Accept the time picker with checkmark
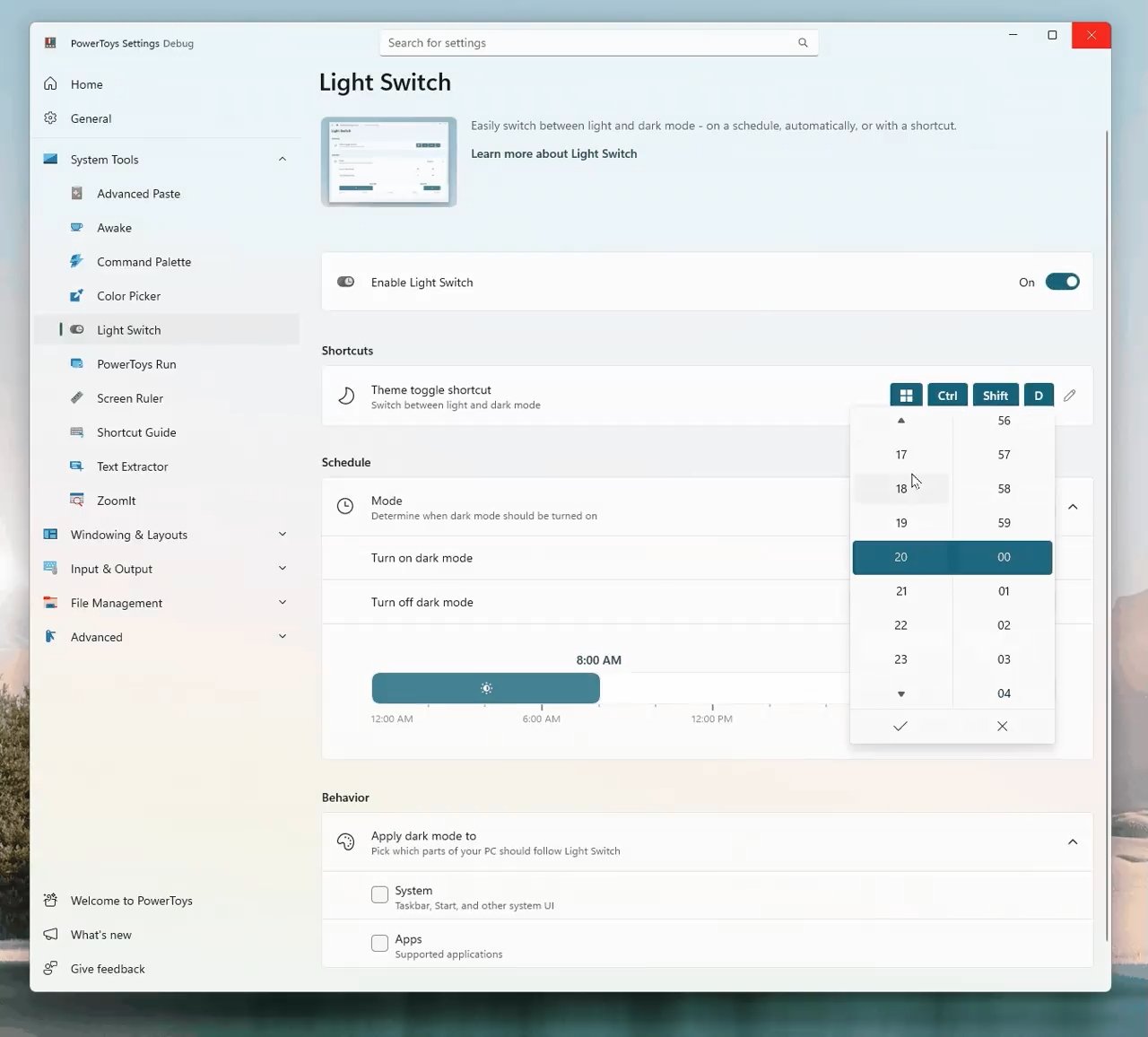This screenshot has width=1148, height=1037. (900, 726)
